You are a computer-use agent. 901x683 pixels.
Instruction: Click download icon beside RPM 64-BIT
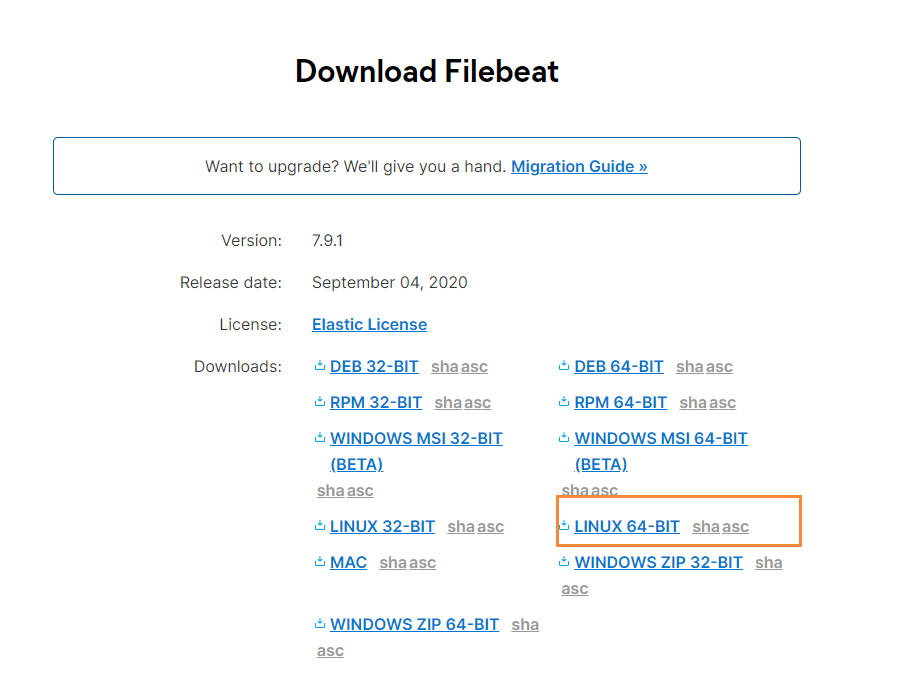[x=564, y=402]
